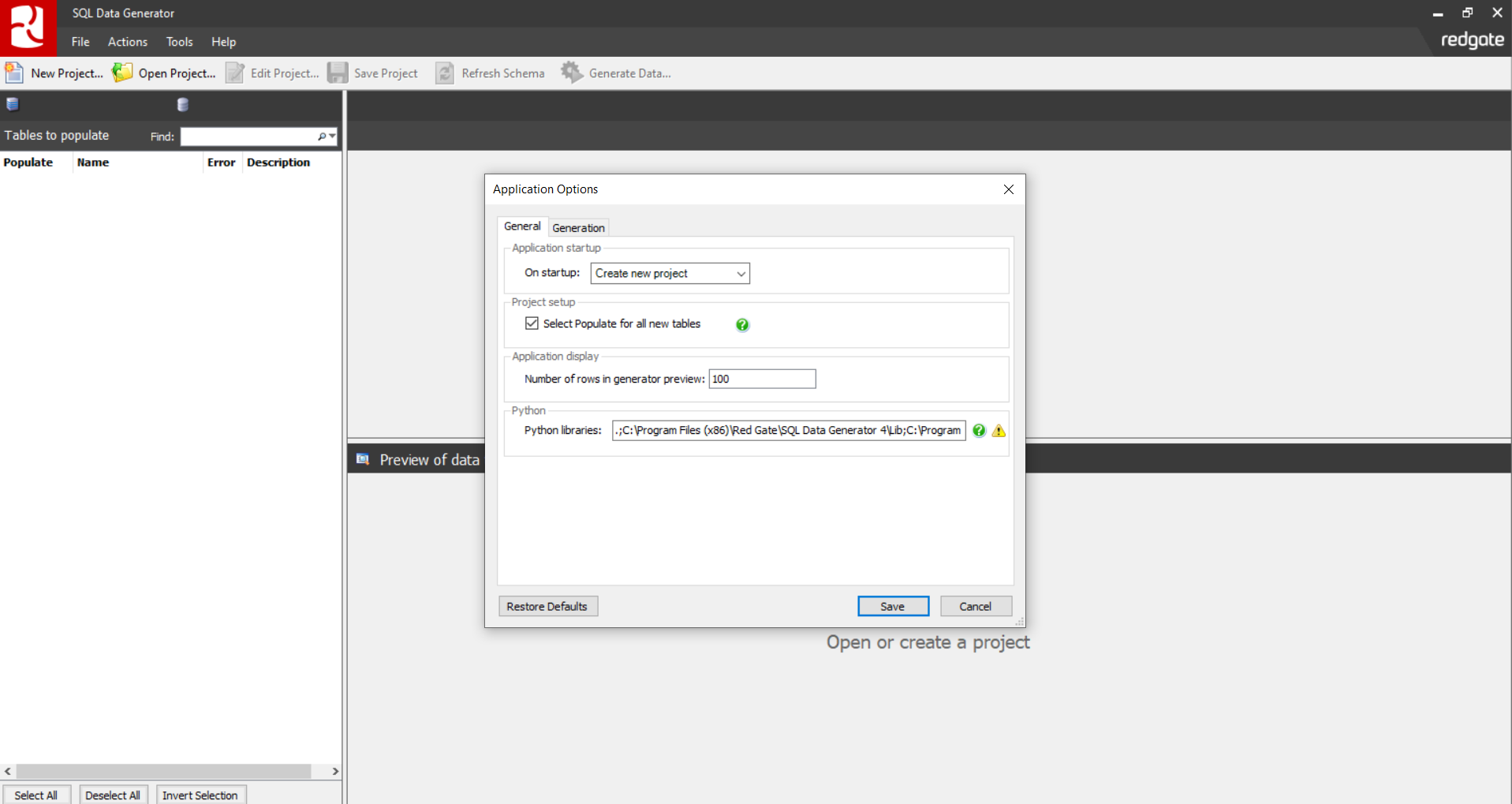Click the search magnifier in Find box
The image size is (1512, 804).
point(322,136)
